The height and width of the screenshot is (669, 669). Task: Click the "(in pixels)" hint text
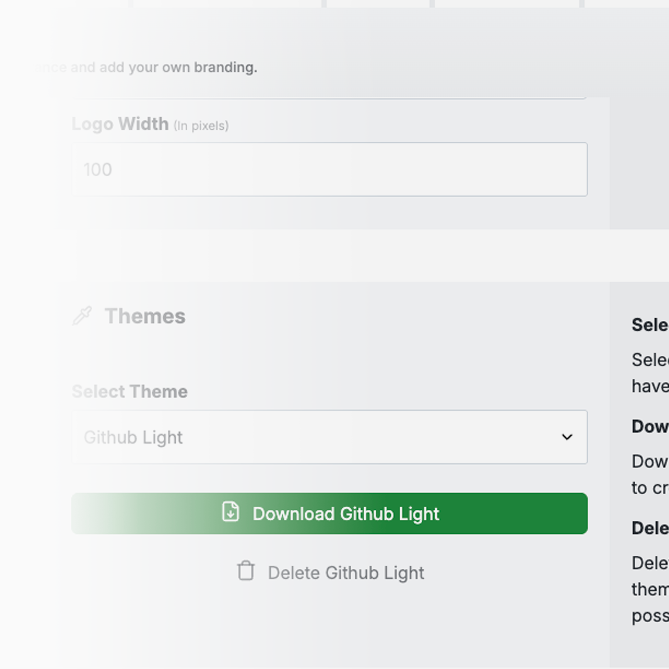pos(201,126)
